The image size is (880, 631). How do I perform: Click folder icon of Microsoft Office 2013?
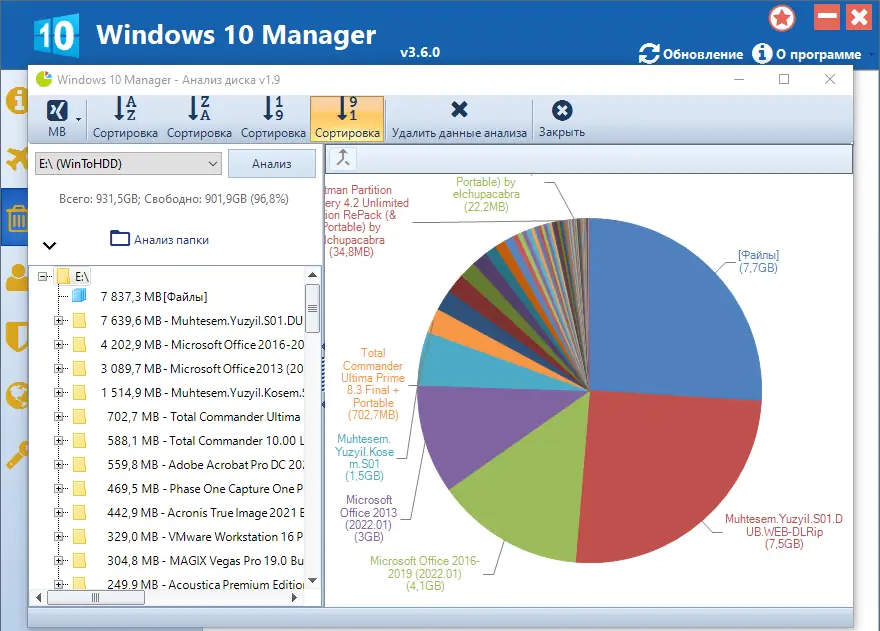tap(80, 369)
